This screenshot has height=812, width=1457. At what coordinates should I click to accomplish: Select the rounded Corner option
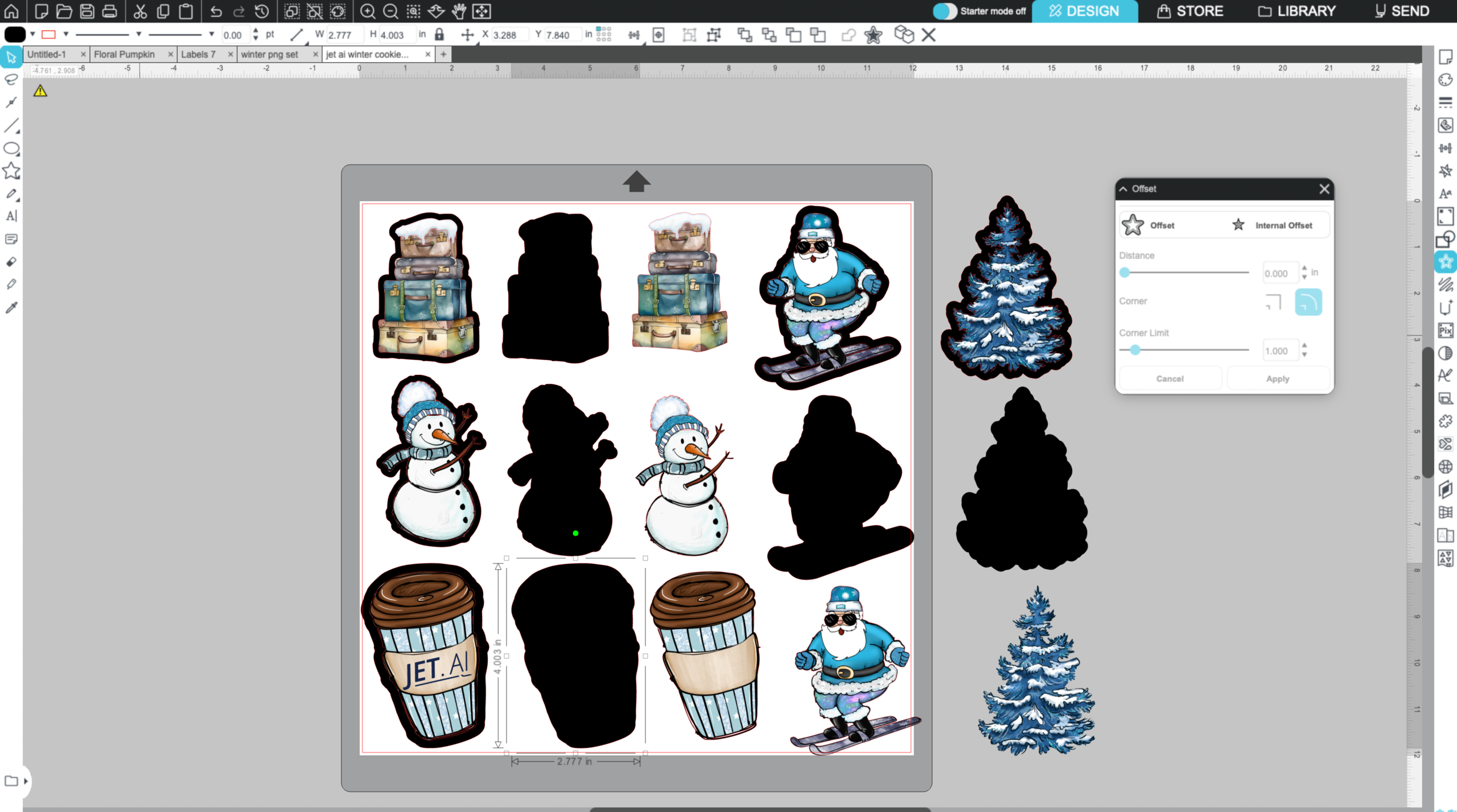point(1308,302)
